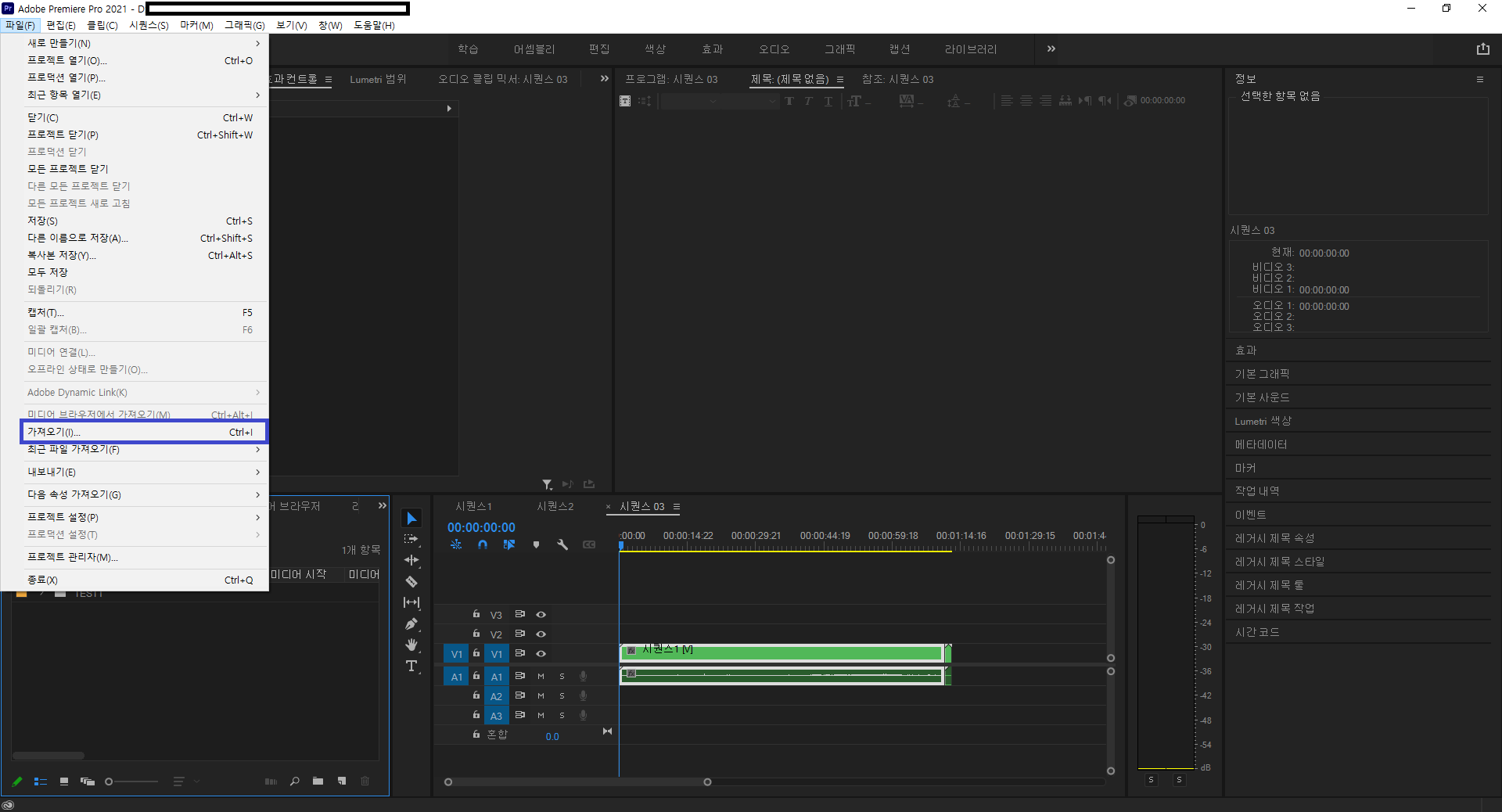The height and width of the screenshot is (812, 1502).
Task: Select the Hand tool
Action: pos(411,645)
